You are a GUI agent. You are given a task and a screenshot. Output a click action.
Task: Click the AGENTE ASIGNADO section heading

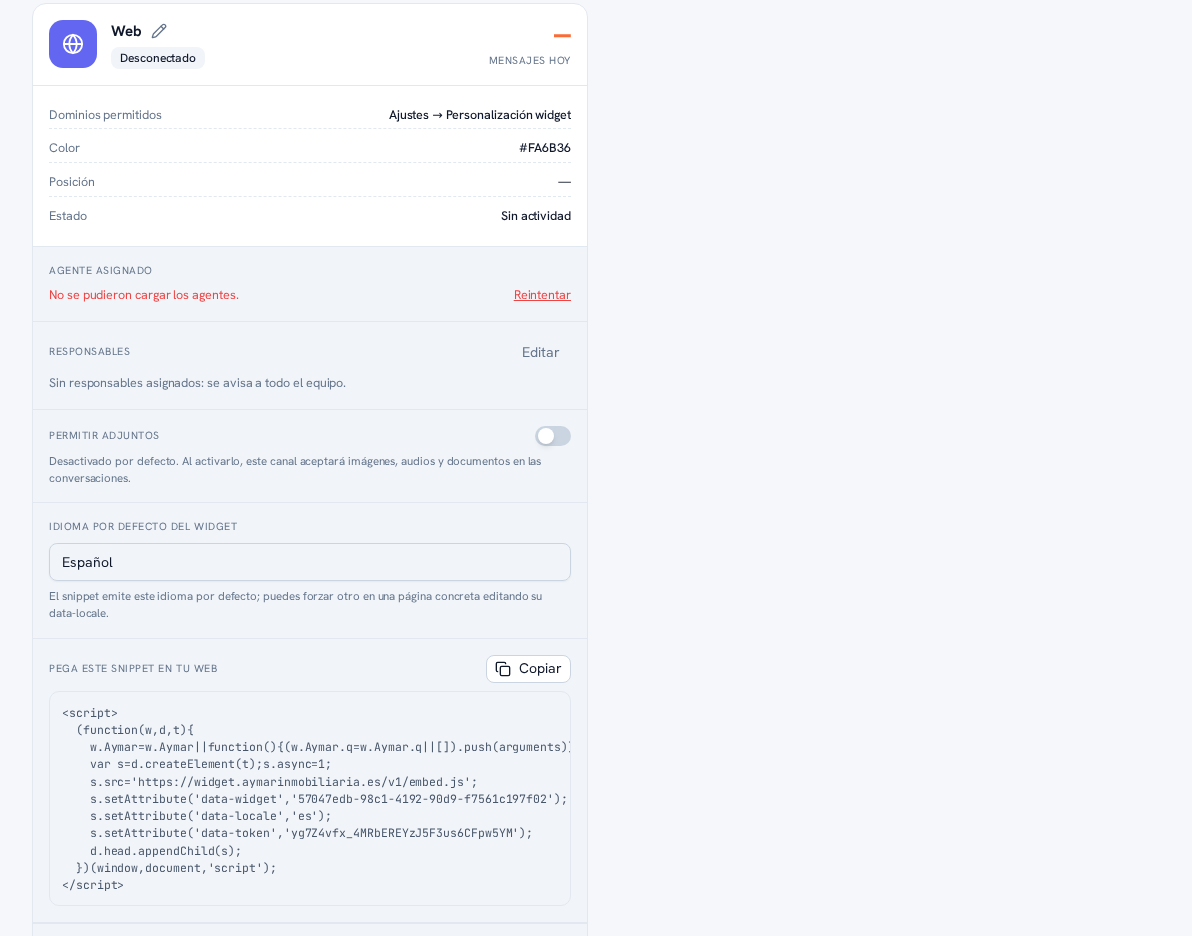101,271
